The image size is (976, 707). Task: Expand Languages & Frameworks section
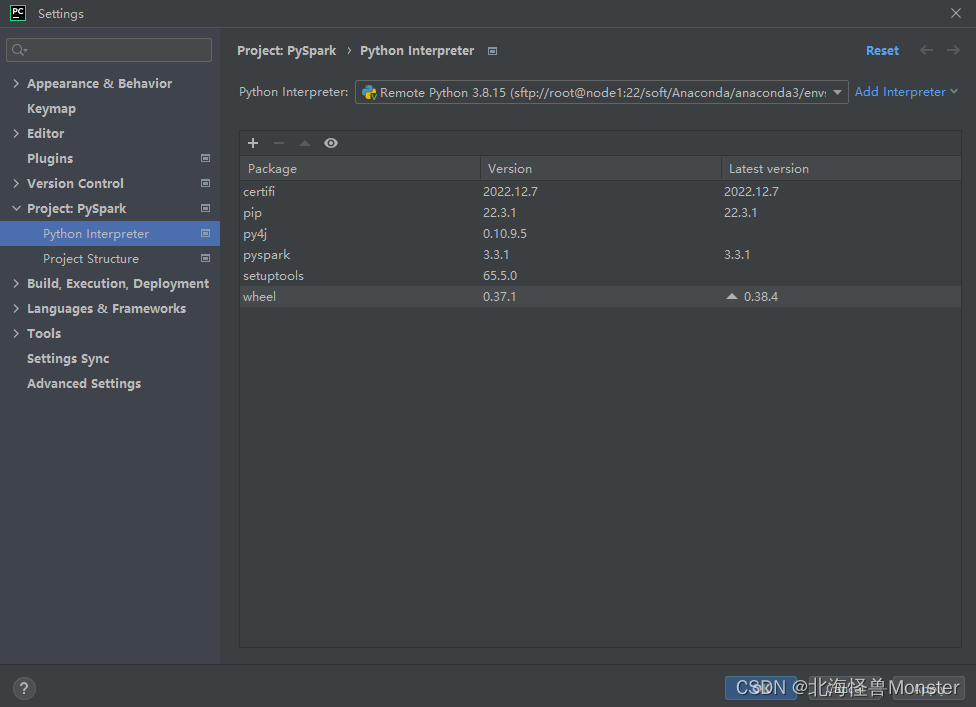point(16,308)
